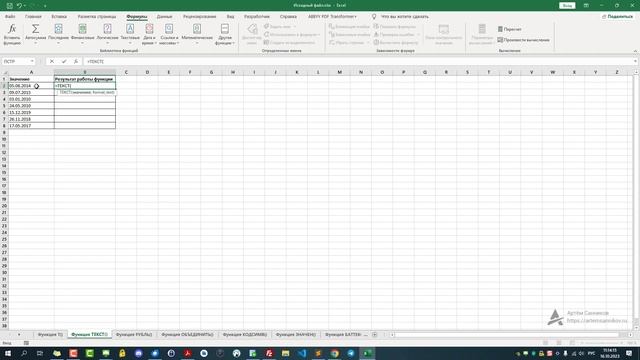Open the Help (Справка) tab
This screenshot has height=360, width=640.
point(288,16)
